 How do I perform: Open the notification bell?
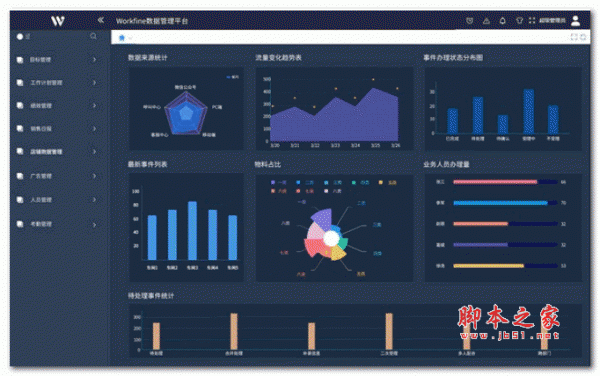tap(503, 21)
